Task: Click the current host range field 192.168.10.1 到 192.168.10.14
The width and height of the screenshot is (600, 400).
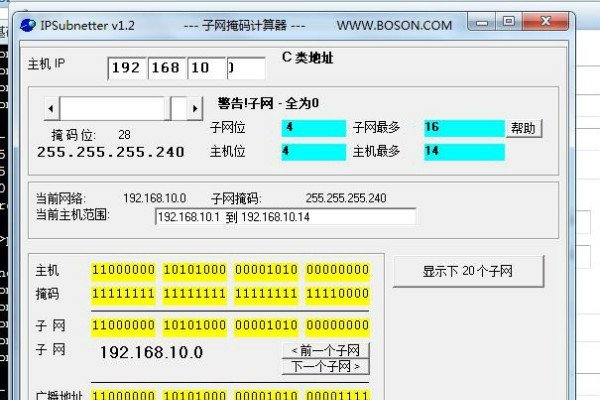Action: tap(285, 217)
